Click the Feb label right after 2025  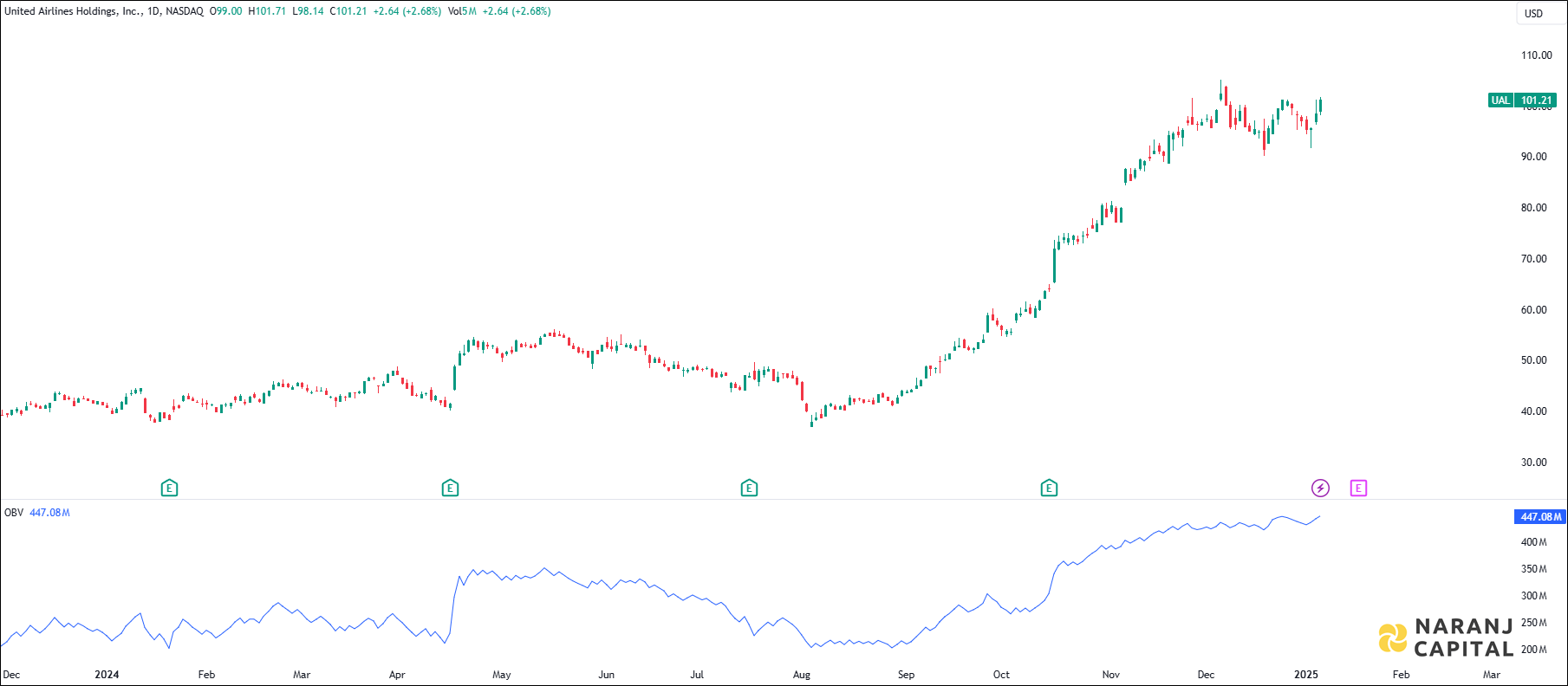point(1401,675)
